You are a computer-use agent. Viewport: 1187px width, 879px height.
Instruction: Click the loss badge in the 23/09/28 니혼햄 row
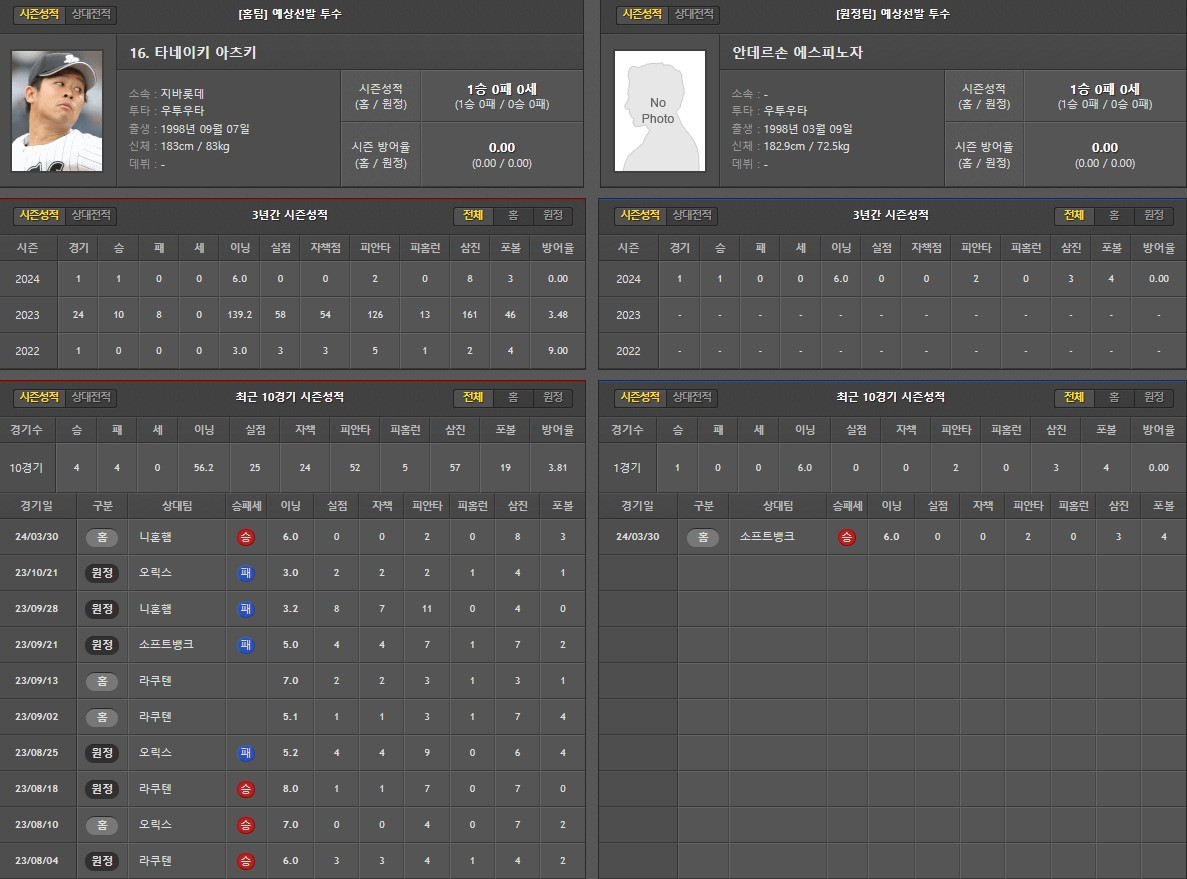tap(245, 609)
